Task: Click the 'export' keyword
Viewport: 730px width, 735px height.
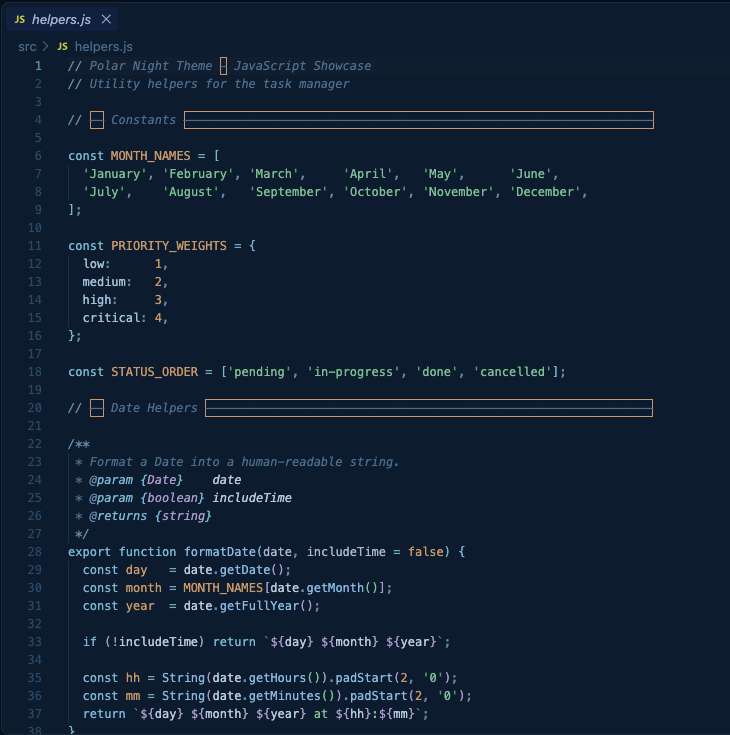Action: click(90, 552)
